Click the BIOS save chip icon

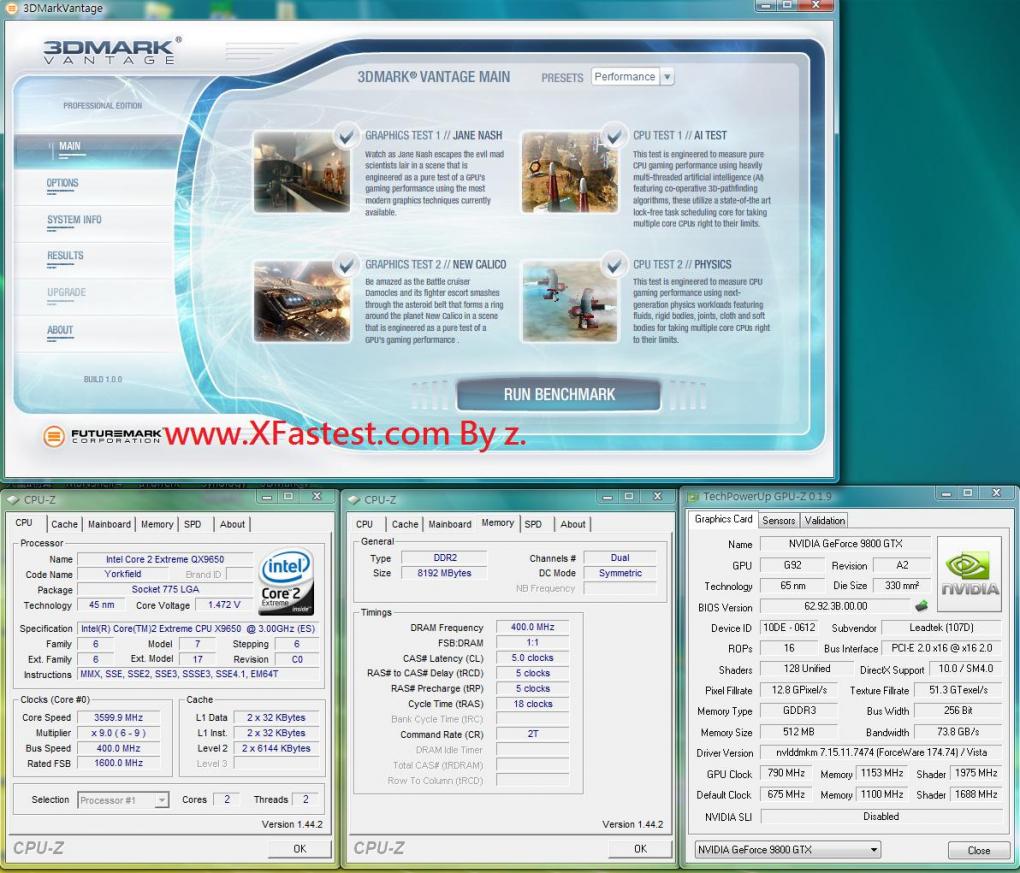(921, 606)
